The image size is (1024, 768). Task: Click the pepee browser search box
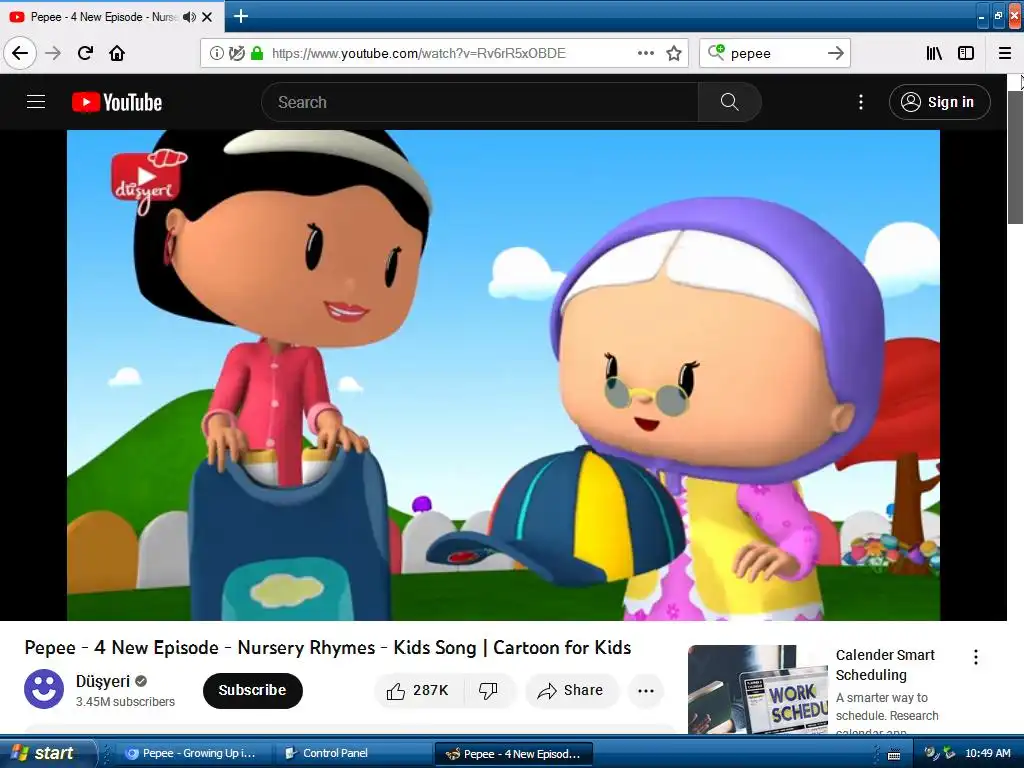coord(774,53)
